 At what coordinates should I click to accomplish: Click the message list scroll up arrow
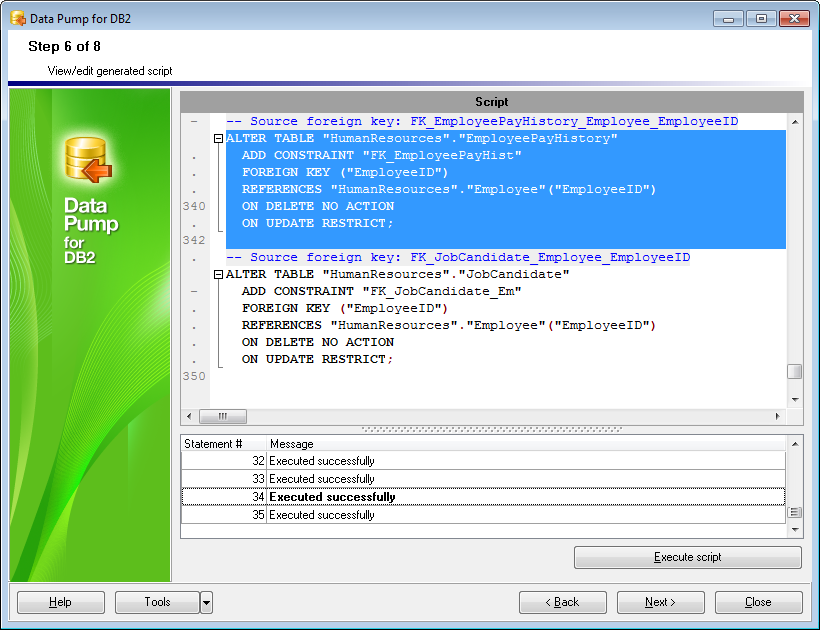tap(795, 444)
